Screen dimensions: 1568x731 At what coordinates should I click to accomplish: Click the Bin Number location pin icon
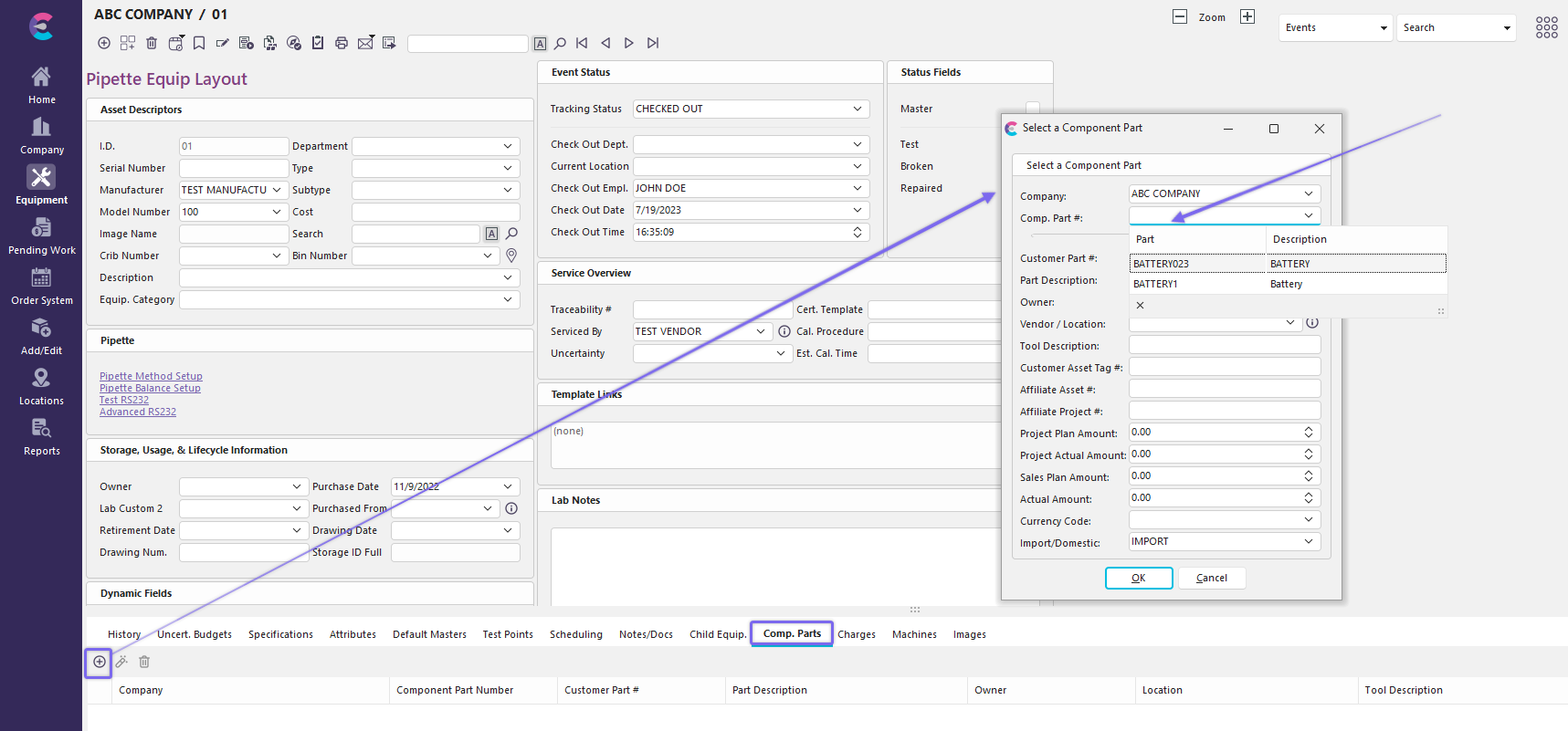click(511, 256)
